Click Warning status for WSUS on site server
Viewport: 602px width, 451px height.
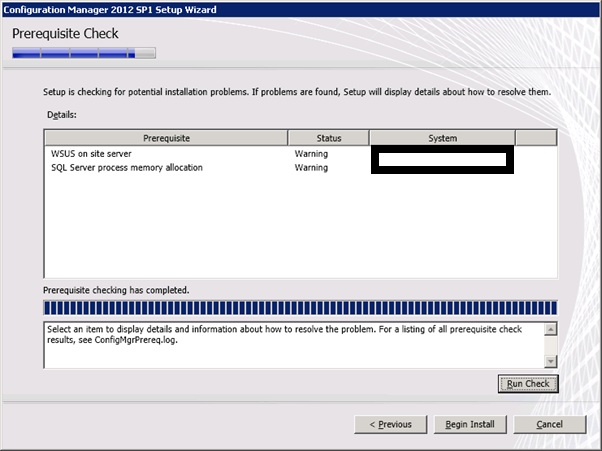311,154
